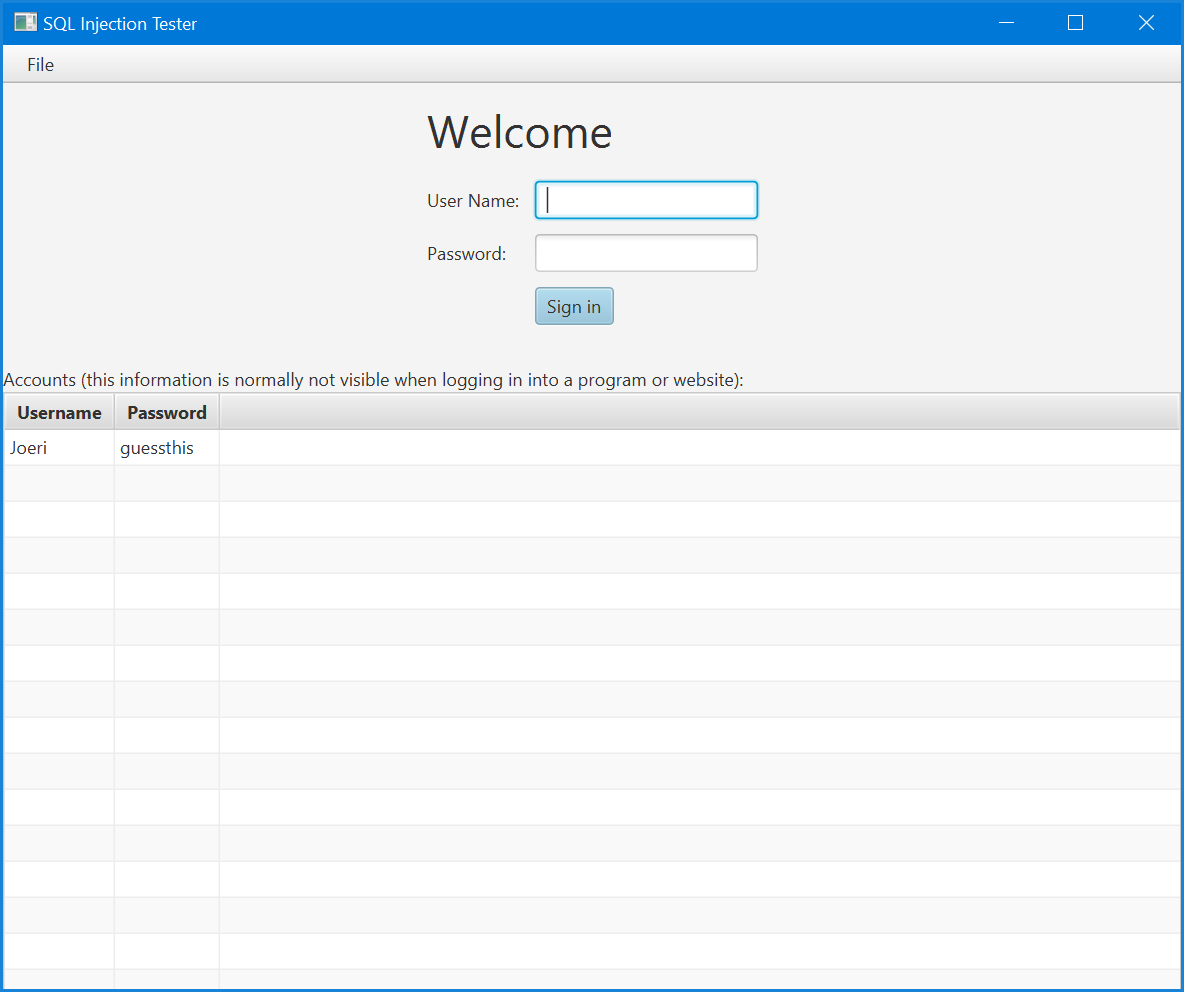The height and width of the screenshot is (992, 1184).
Task: Click the 'Welcome' heading text
Action: click(520, 133)
